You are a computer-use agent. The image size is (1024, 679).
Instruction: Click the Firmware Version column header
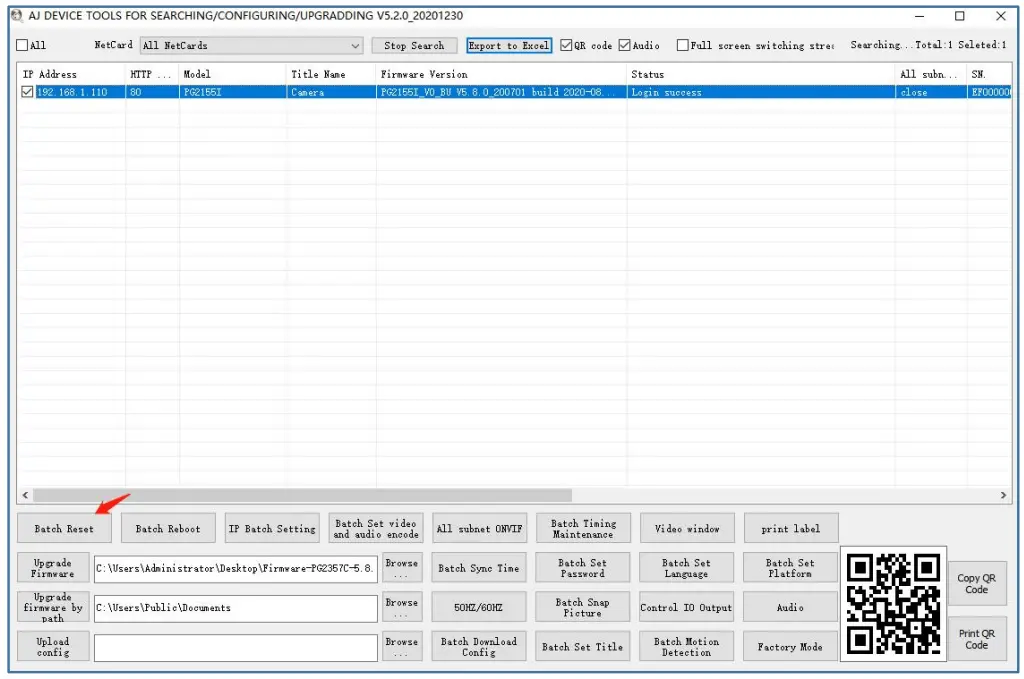click(501, 74)
